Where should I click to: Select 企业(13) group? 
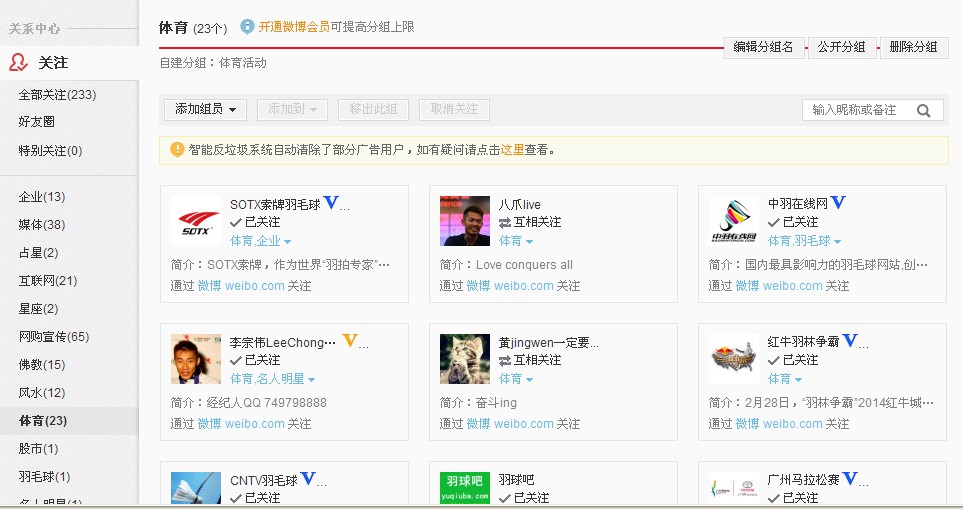(42, 197)
